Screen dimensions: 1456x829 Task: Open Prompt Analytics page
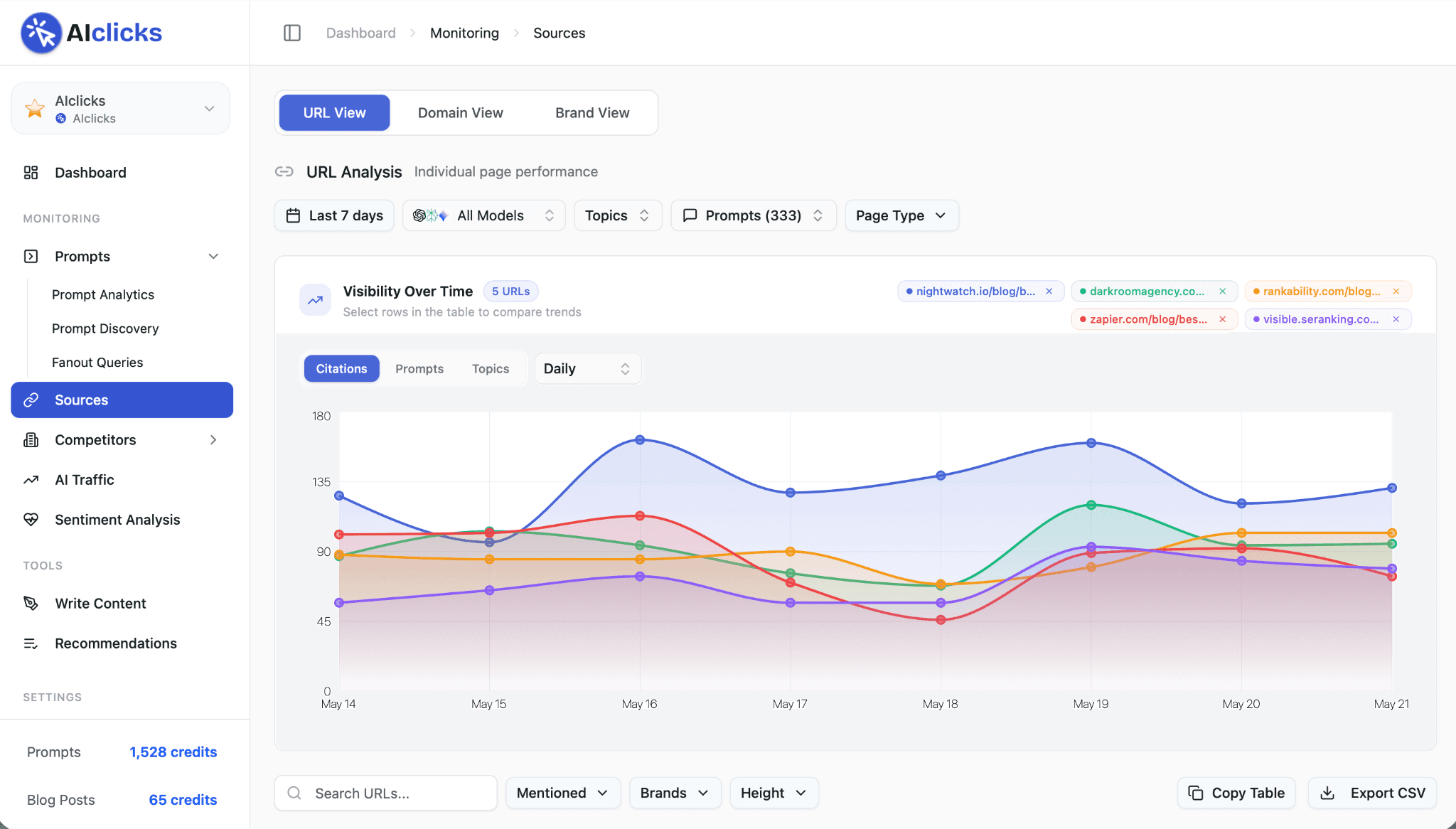[x=103, y=295]
